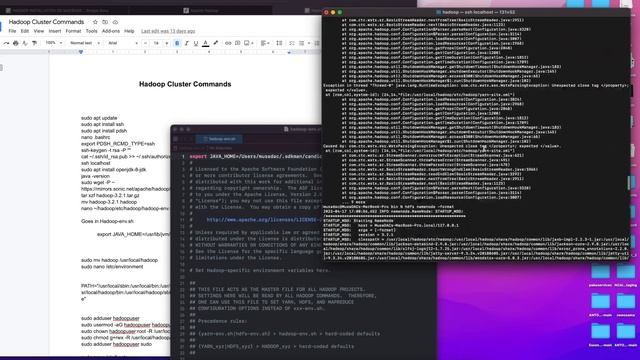Open the Arial font family dropdown
The height and width of the screenshot is (360, 640).
tap(123, 43)
